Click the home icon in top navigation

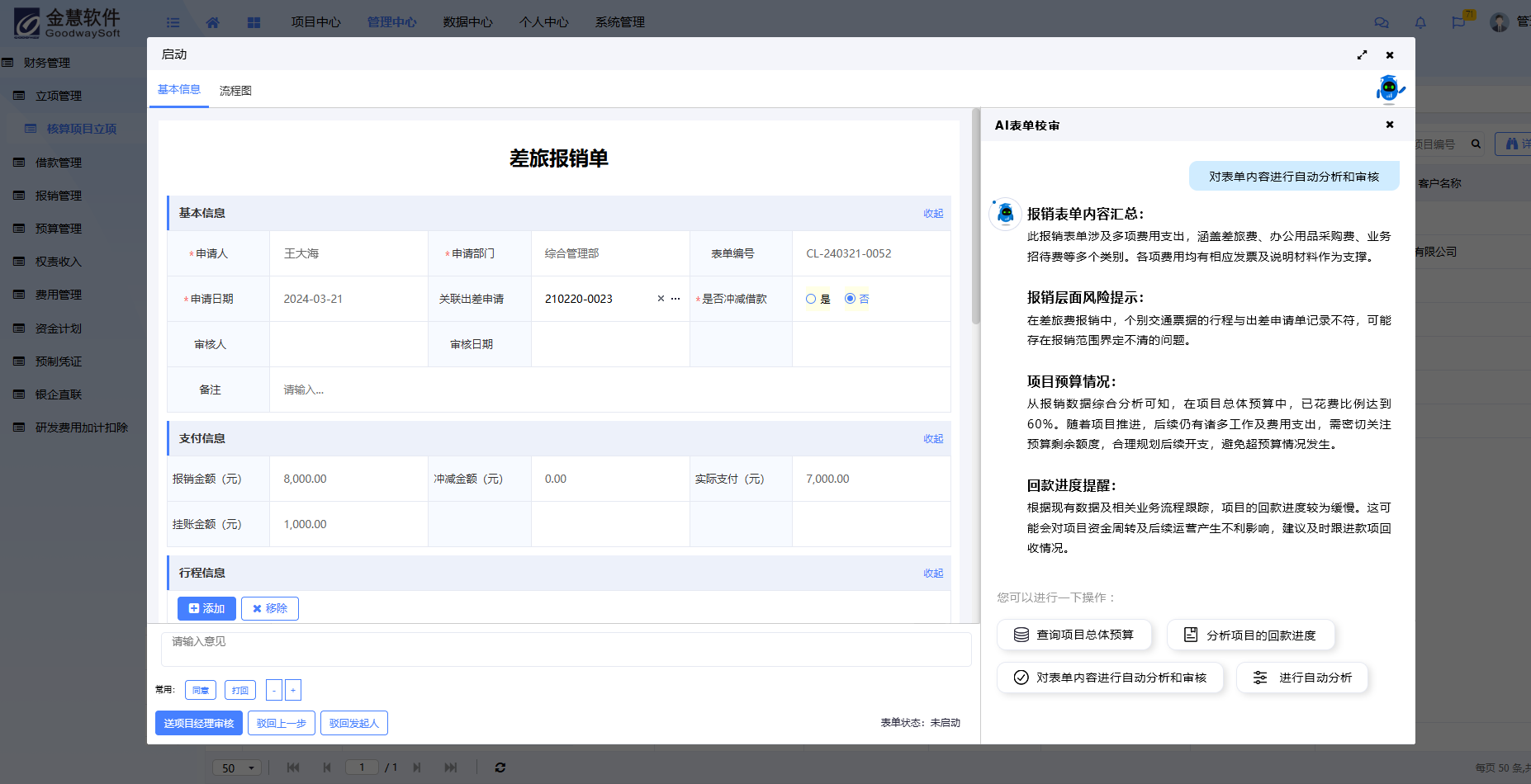tap(212, 22)
